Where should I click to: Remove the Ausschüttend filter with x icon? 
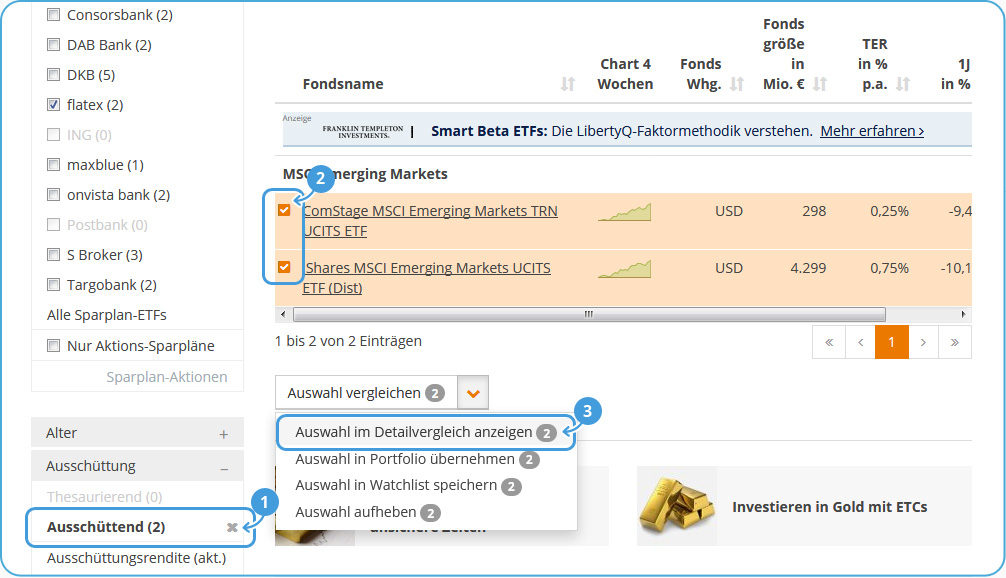232,527
